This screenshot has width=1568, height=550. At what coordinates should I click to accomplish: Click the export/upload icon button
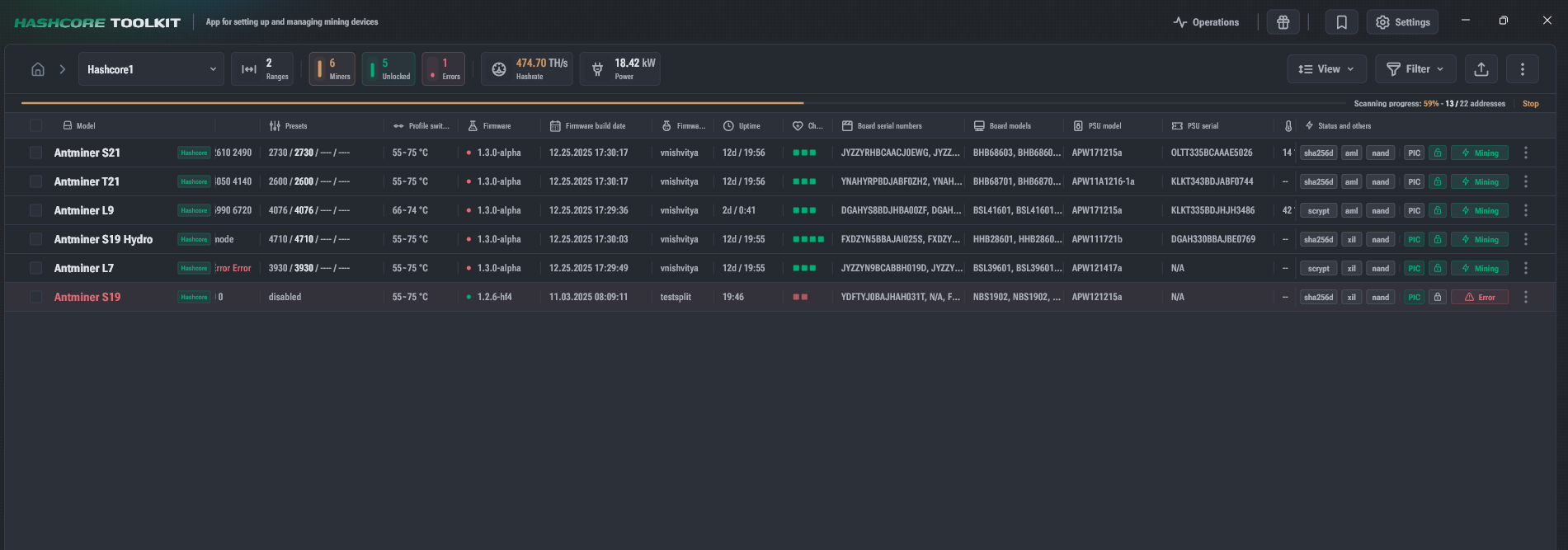point(1481,69)
